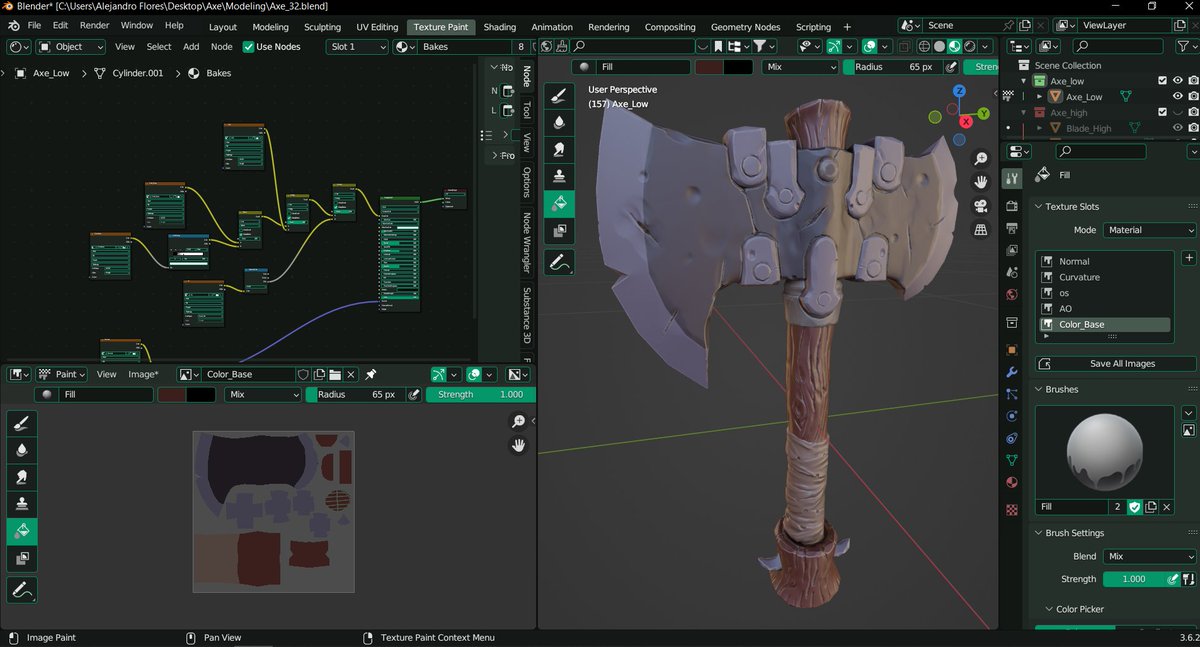The image size is (1200, 647).
Task: Open the File menu
Action: coord(34,25)
